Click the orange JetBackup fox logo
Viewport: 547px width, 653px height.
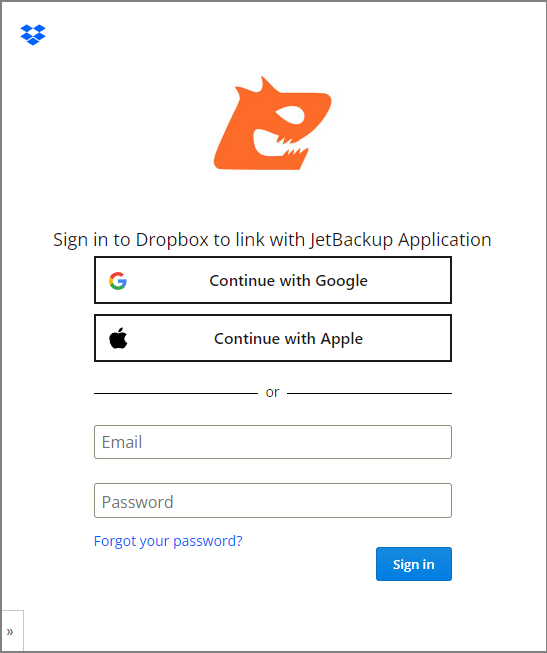coord(272,123)
